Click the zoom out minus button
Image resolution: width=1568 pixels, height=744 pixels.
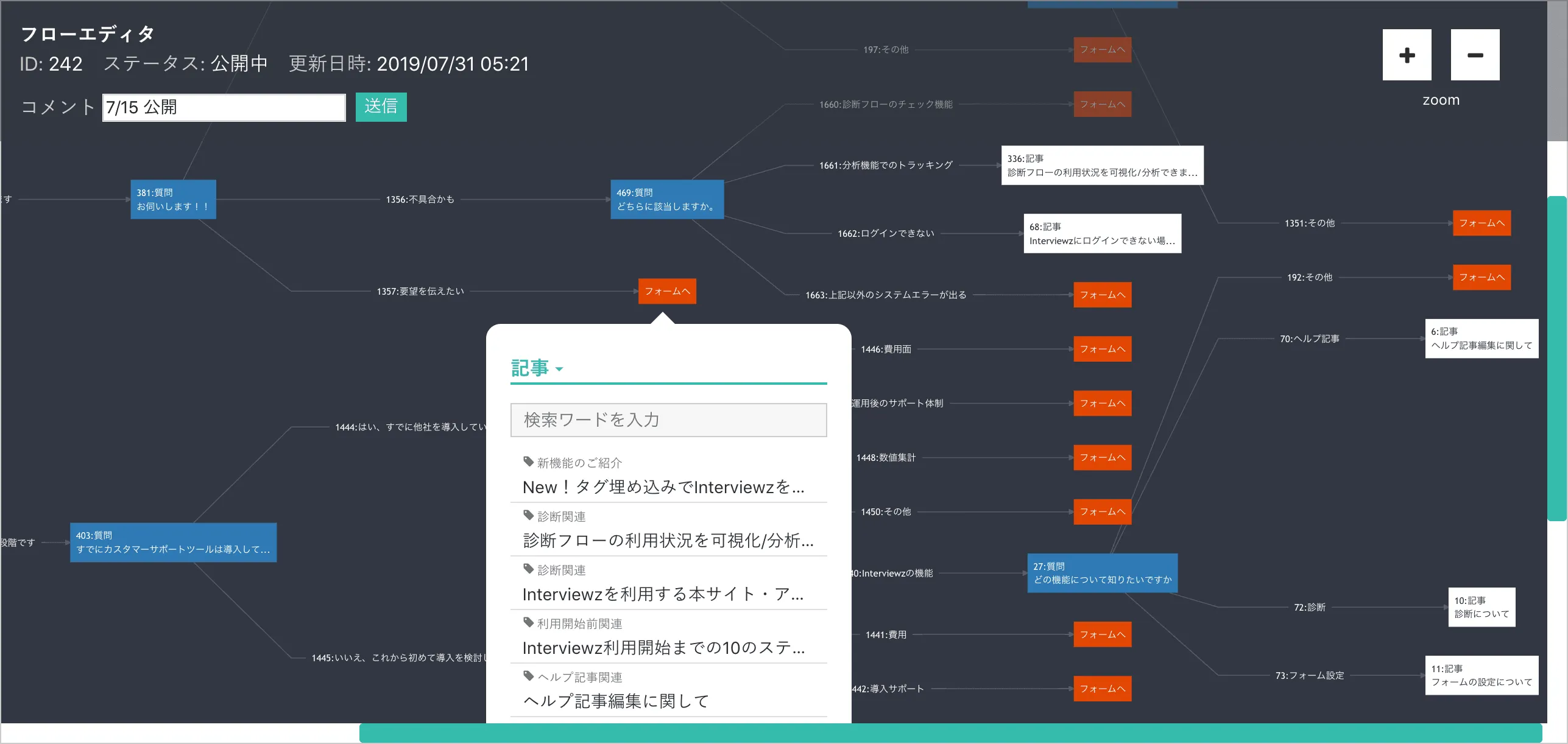(x=1475, y=55)
